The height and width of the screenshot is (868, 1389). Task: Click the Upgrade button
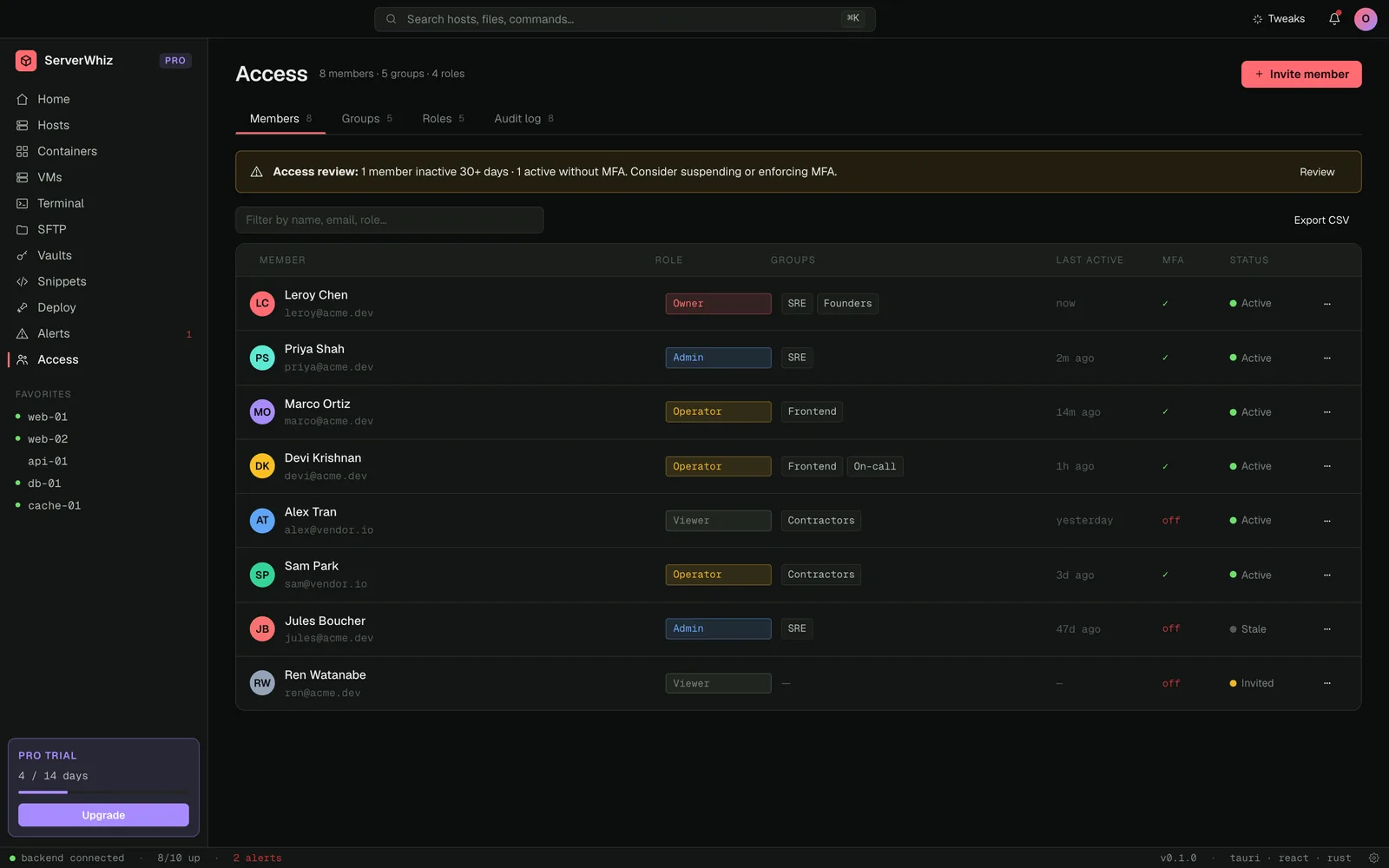(x=103, y=815)
